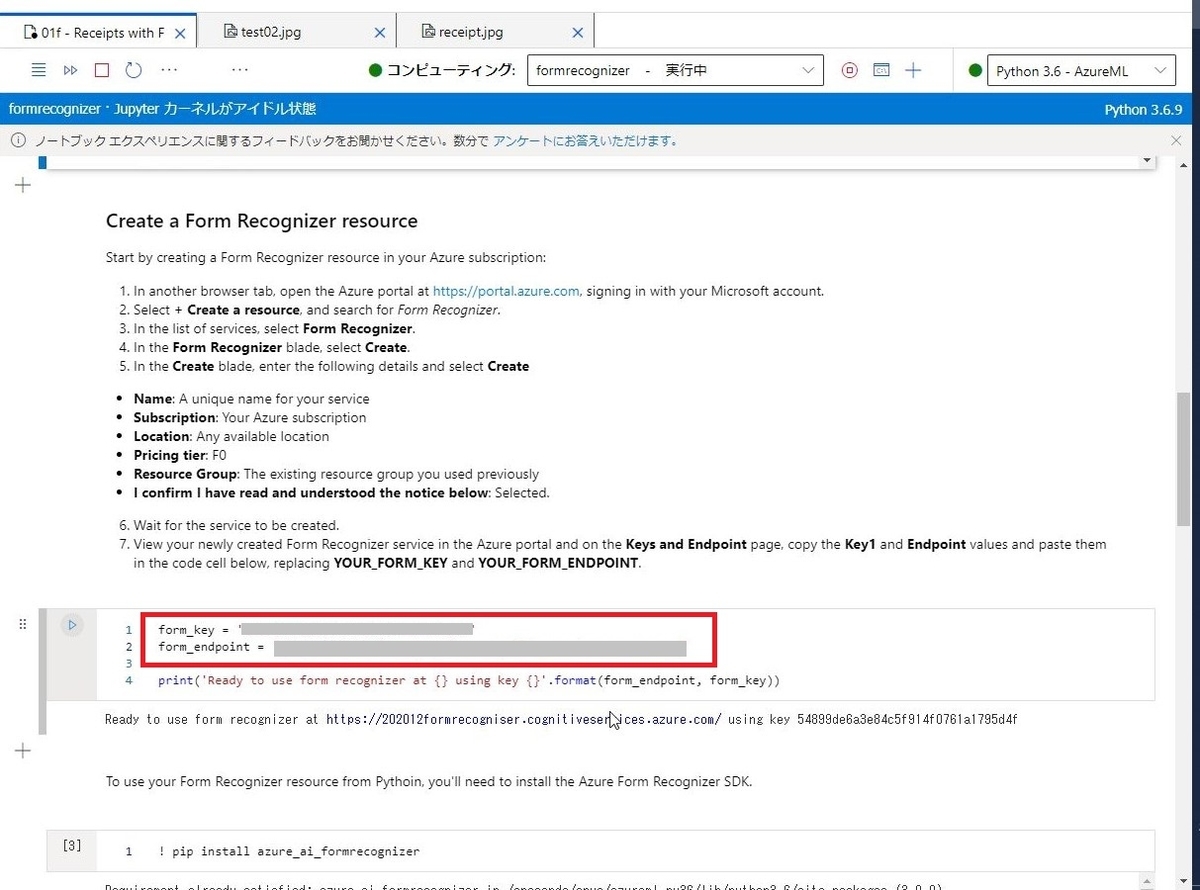1200x890 pixels.
Task: Open the first ellipsis overflow menu
Action: click(169, 70)
